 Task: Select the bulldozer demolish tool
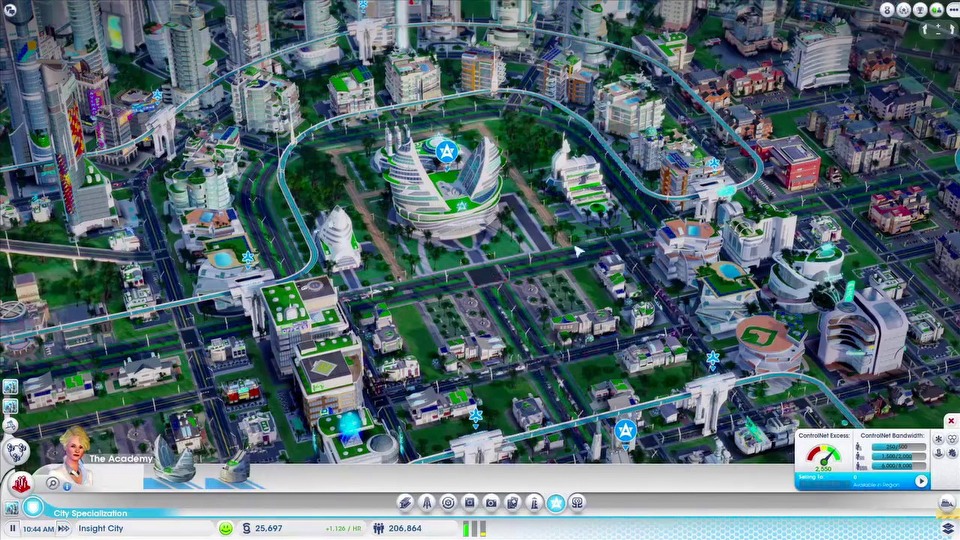click(x=947, y=504)
